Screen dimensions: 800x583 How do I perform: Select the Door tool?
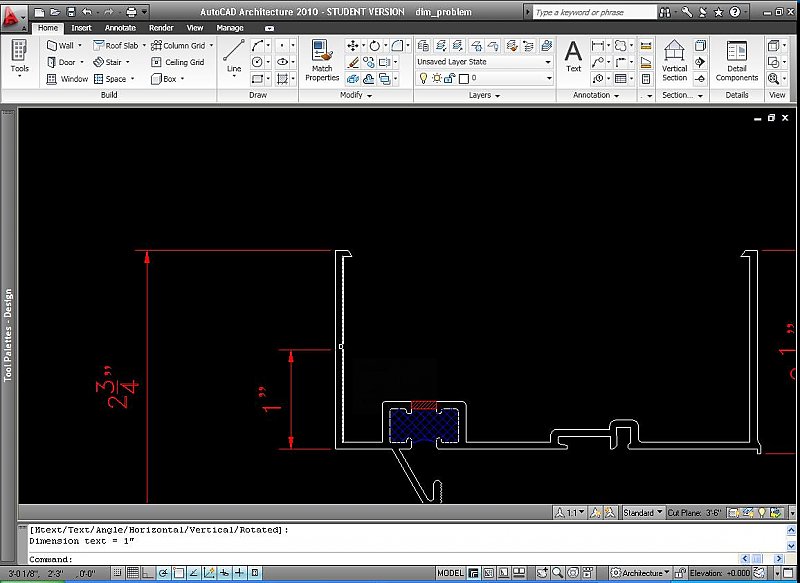click(67, 60)
